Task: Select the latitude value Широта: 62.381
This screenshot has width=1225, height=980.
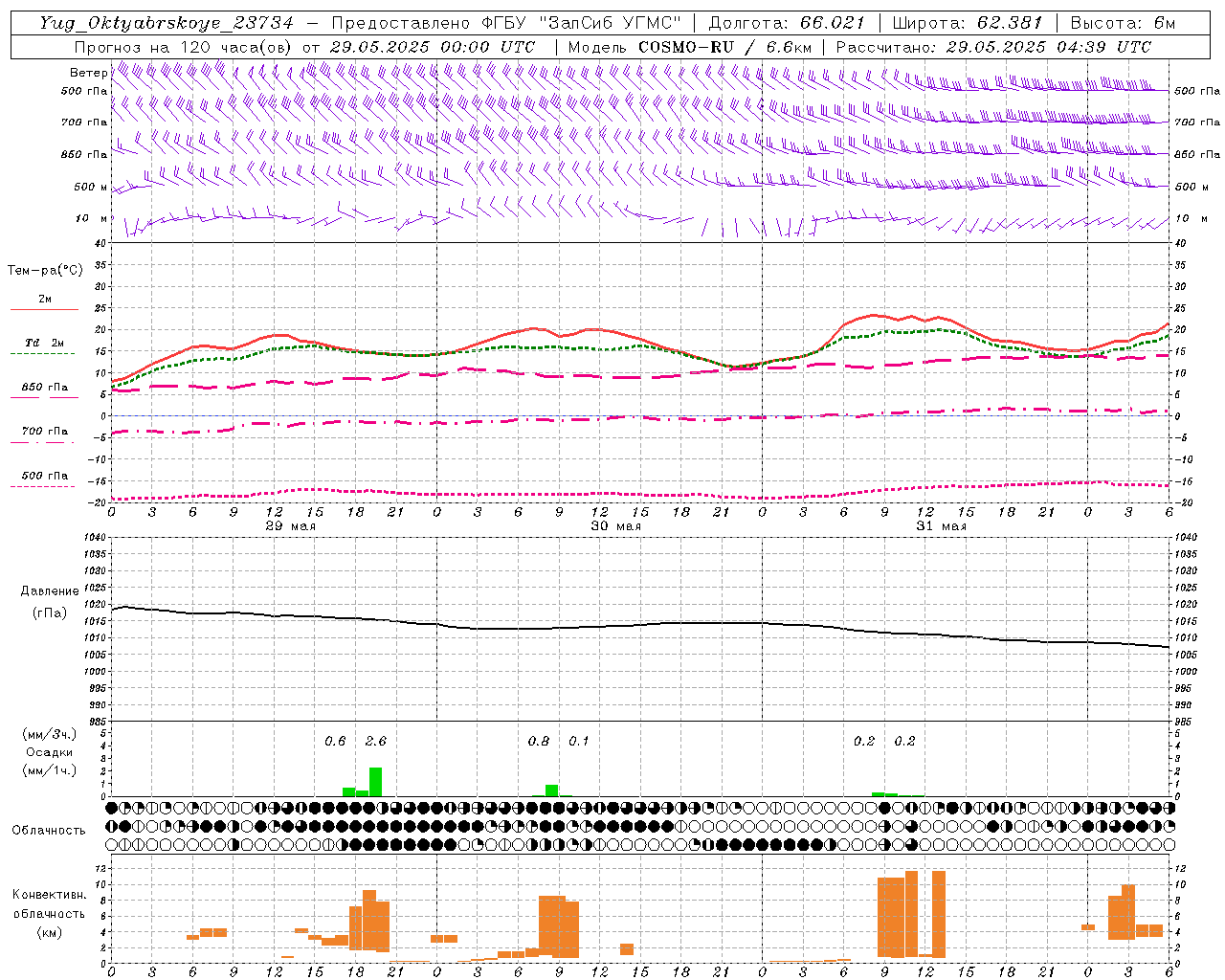Action: 967,23
